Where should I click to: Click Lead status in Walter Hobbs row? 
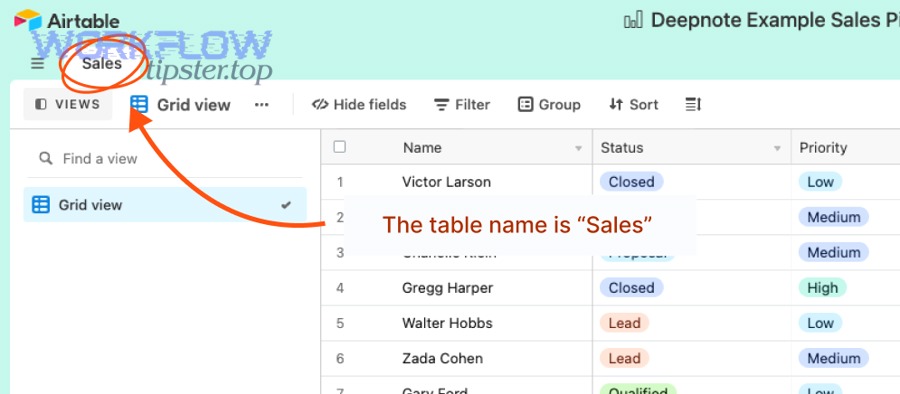tap(624, 323)
